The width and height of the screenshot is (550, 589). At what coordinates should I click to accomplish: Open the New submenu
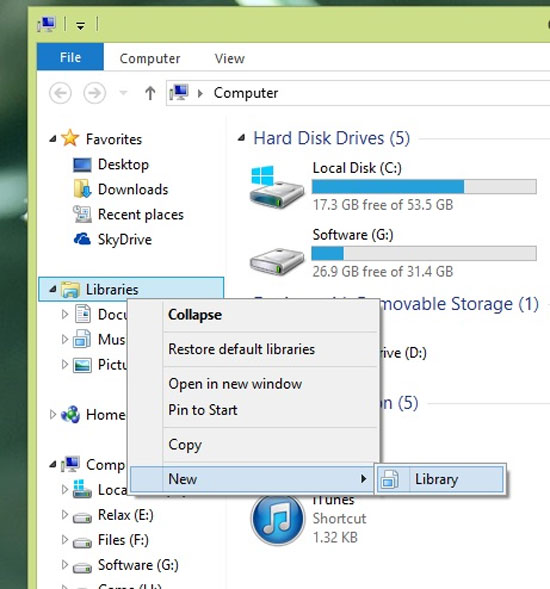pyautogui.click(x=252, y=479)
